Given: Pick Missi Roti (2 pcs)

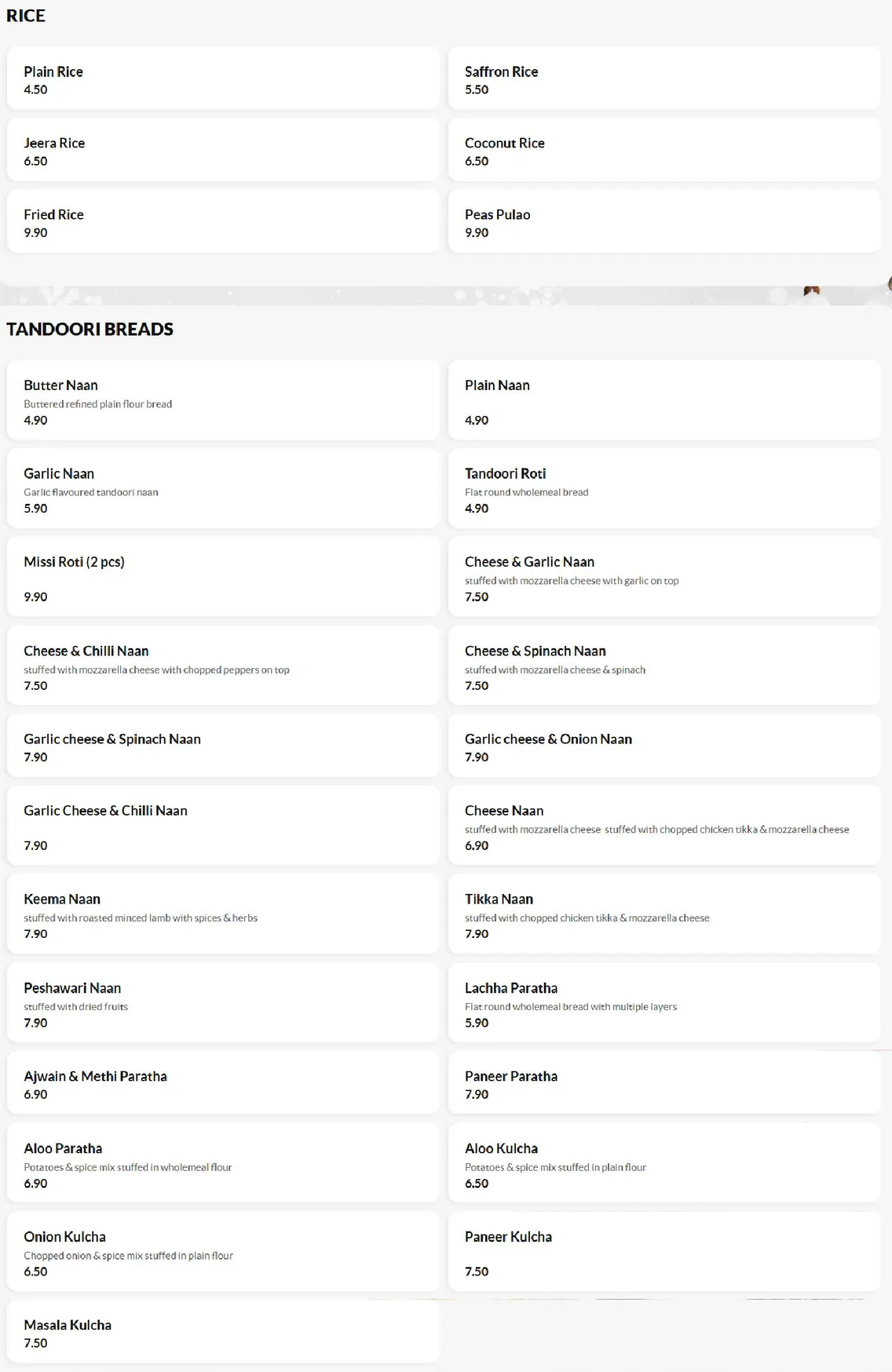Looking at the screenshot, I should tap(223, 577).
